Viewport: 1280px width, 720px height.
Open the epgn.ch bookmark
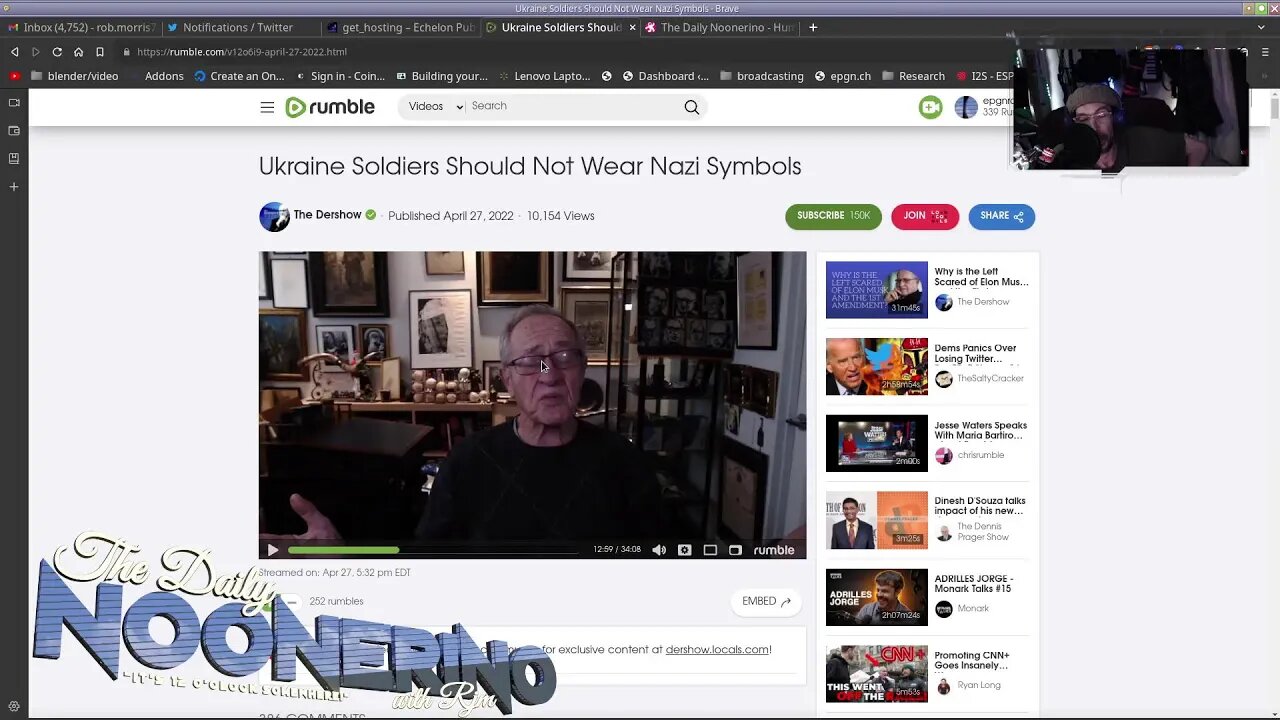843,76
